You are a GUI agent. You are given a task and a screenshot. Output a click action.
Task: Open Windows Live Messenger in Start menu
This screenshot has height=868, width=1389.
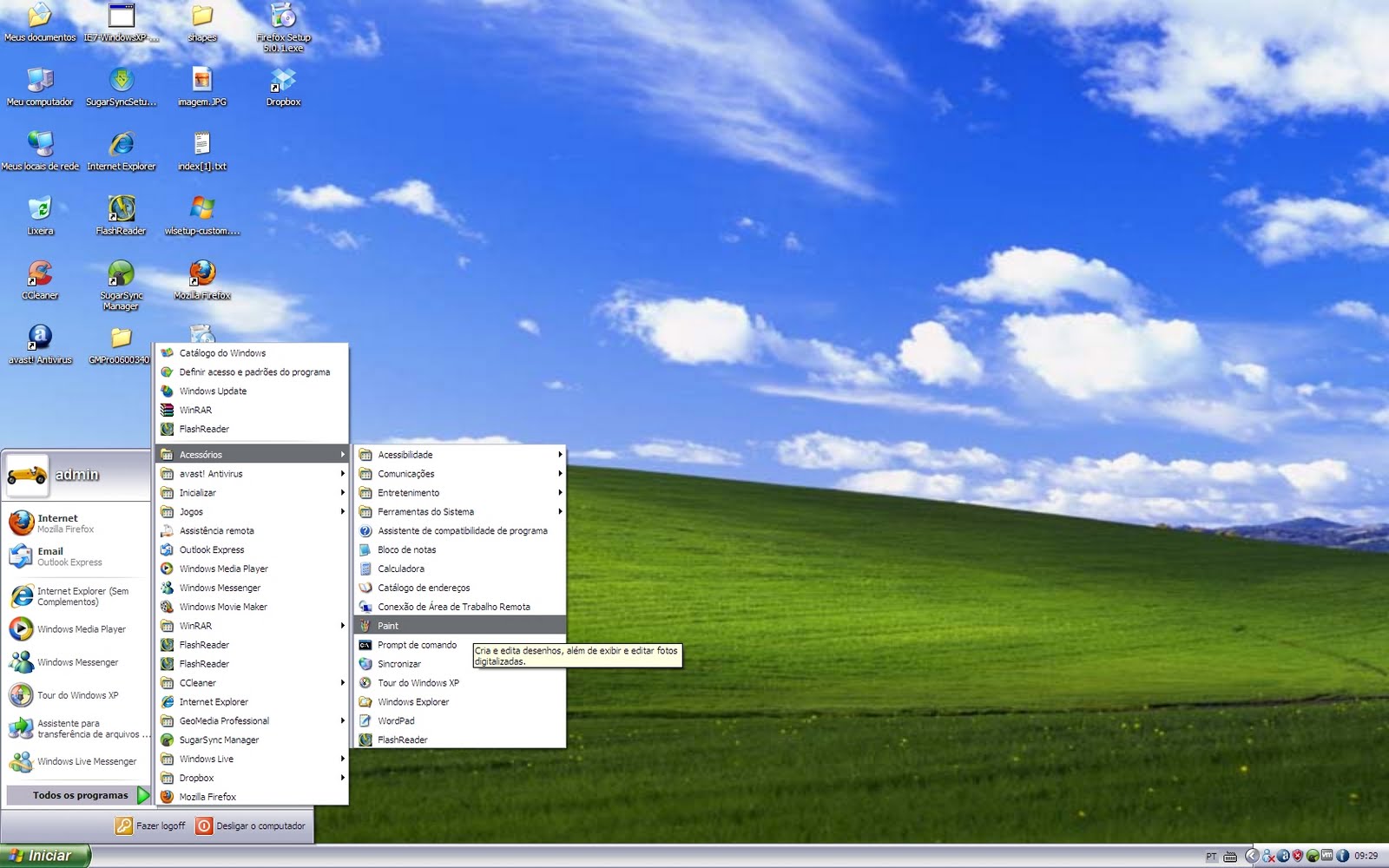pos(77,762)
